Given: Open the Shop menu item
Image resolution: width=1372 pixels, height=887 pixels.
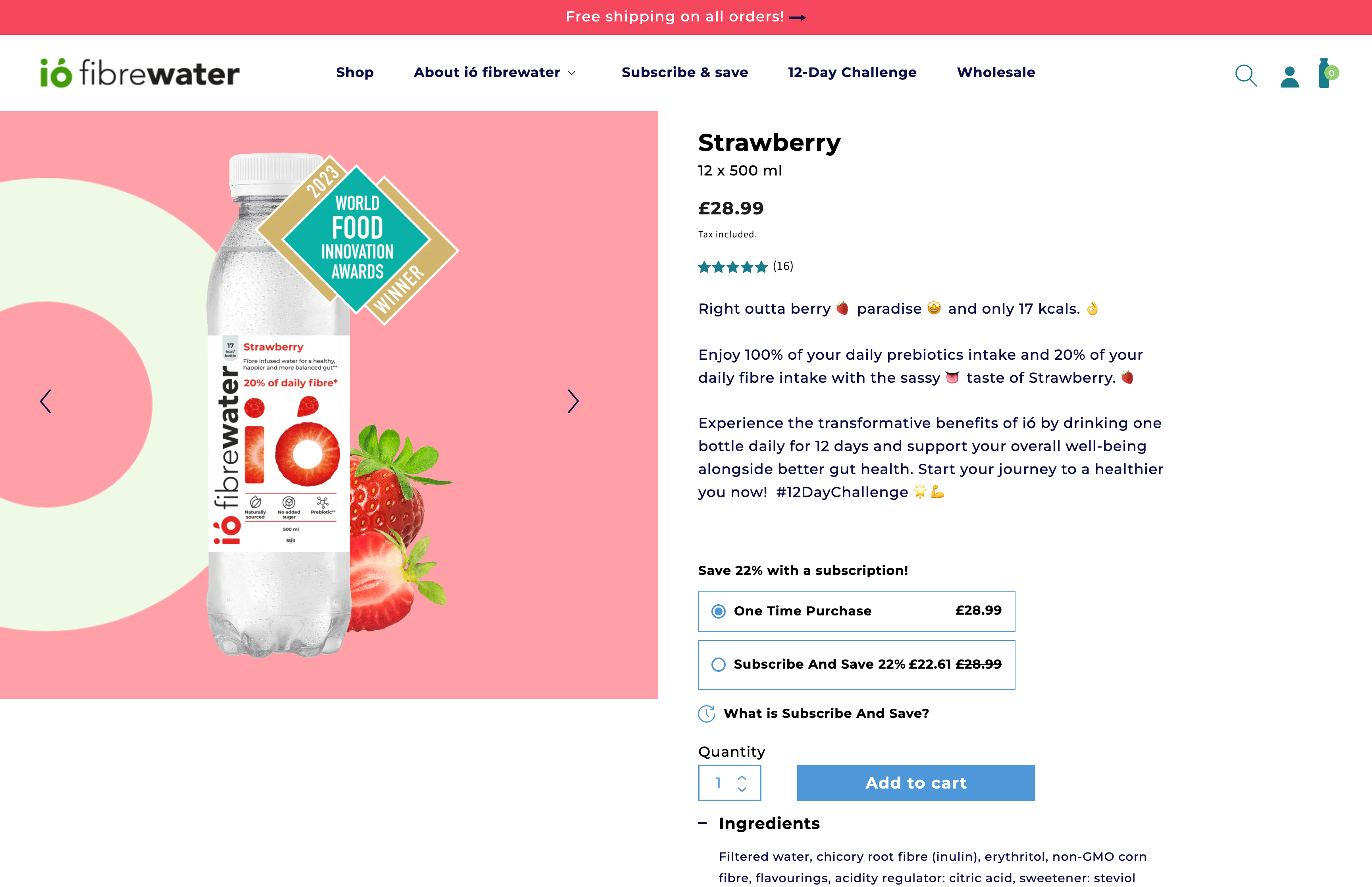Looking at the screenshot, I should point(355,73).
